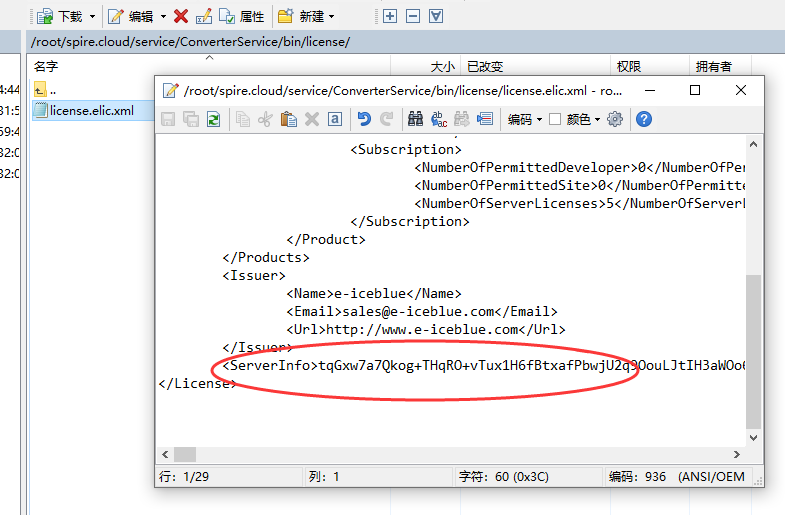
Task: Click the <Name>e-iceblue</Name> line
Action: [373, 294]
